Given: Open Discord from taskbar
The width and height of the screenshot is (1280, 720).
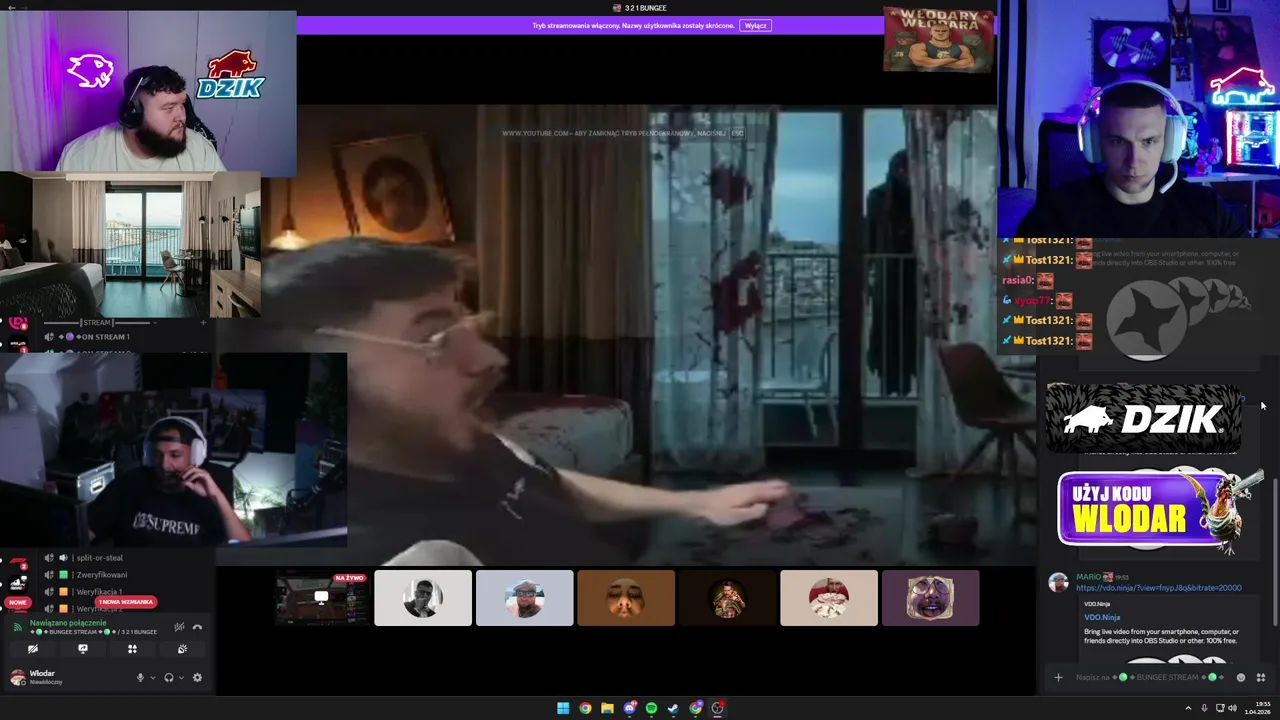Looking at the screenshot, I should (629, 708).
